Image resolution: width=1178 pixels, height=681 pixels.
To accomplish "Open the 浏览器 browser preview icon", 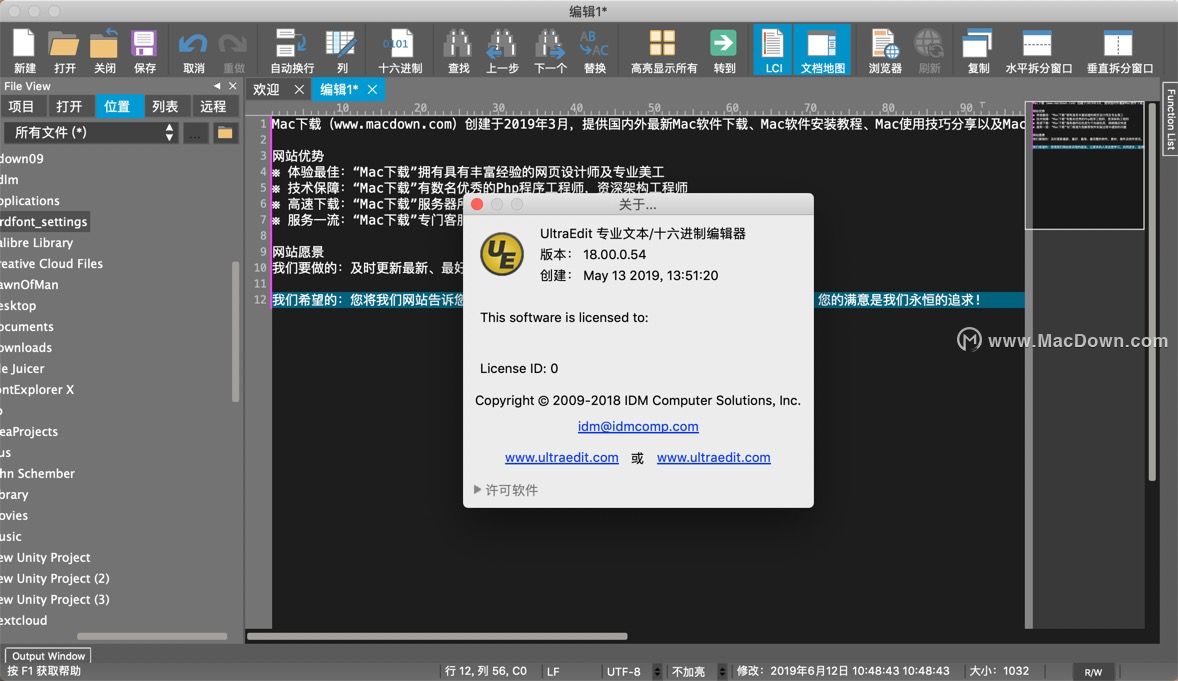I will tap(884, 50).
